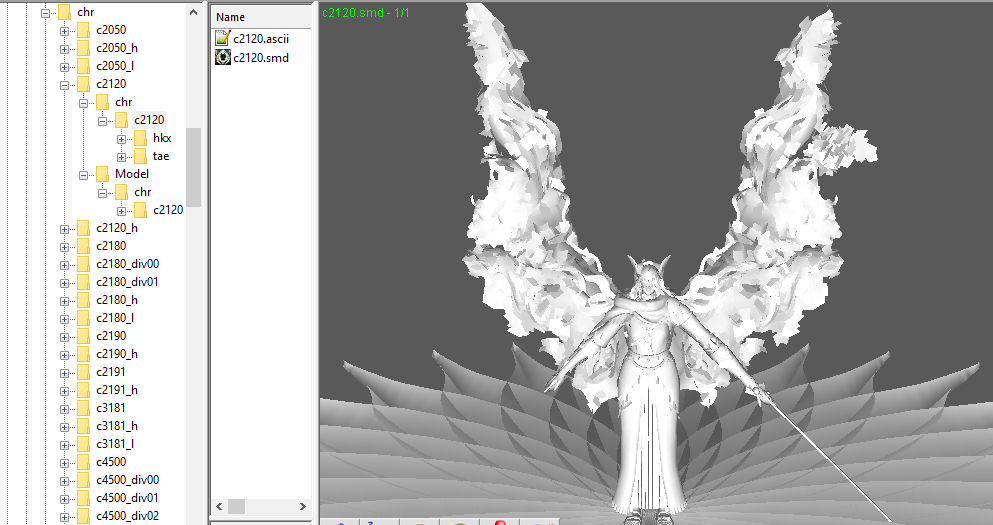Click the c2191 folder icon

tap(84, 372)
